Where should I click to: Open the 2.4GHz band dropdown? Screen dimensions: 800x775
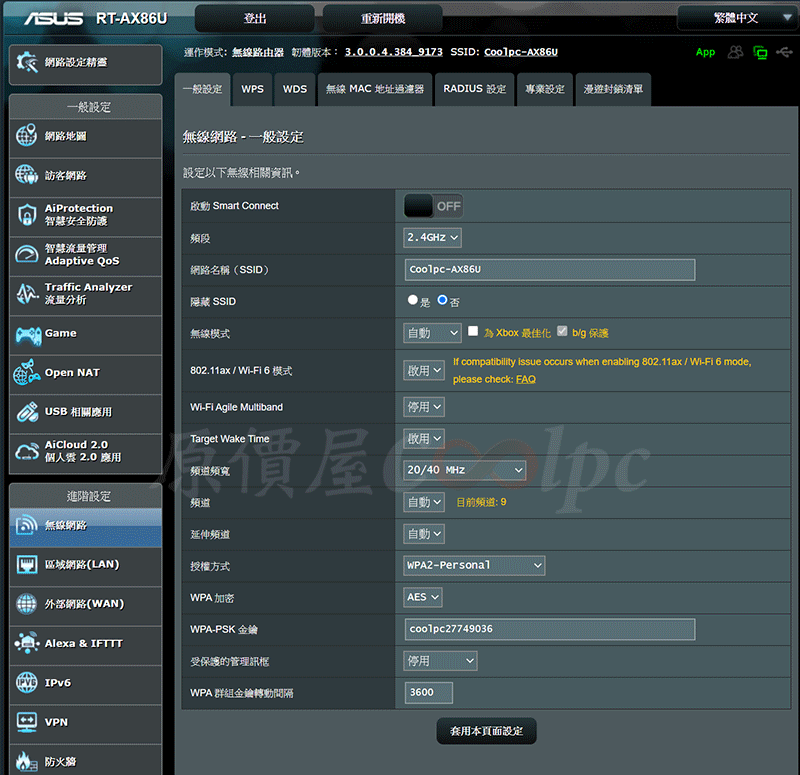point(432,238)
